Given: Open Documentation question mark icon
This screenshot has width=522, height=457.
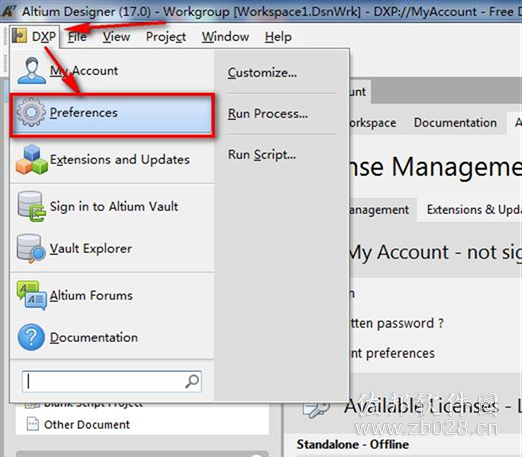Looking at the screenshot, I should (x=31, y=337).
